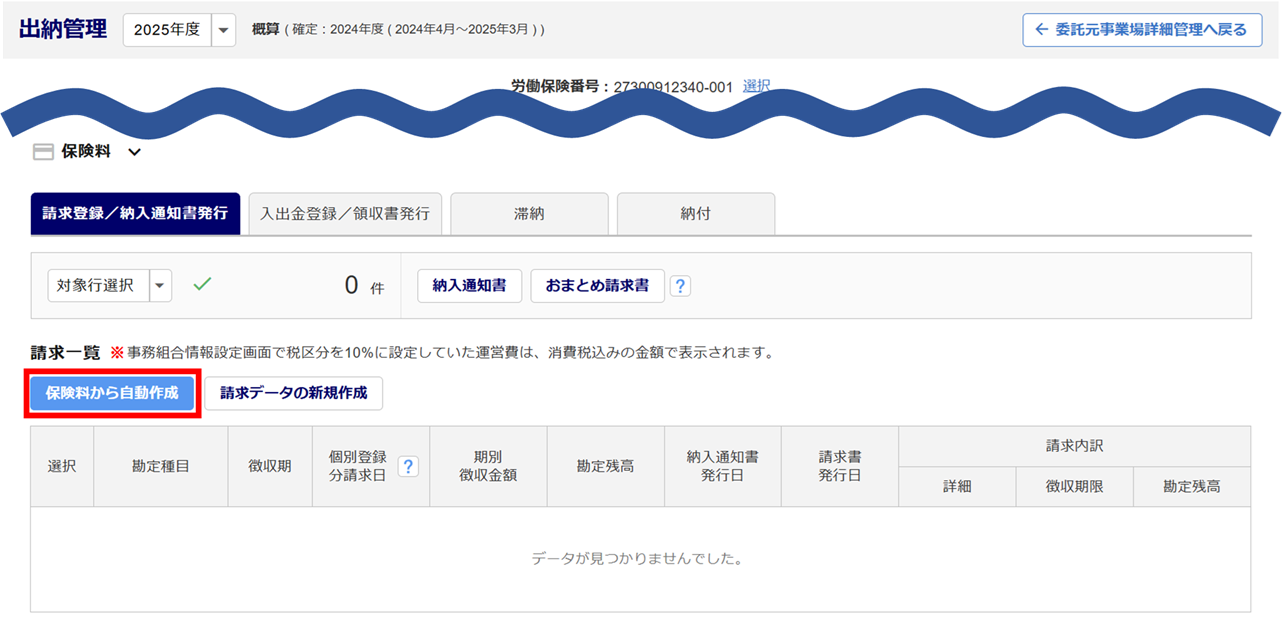Click the green checkmark icon
1282x625 pixels.
[x=202, y=285]
